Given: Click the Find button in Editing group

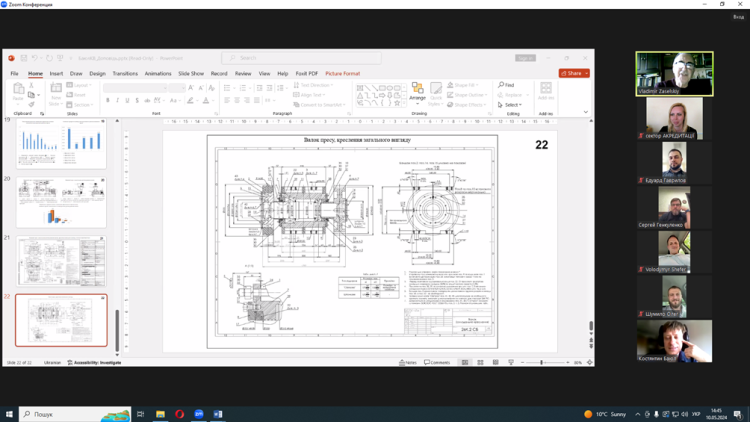Looking at the screenshot, I should (x=507, y=85).
